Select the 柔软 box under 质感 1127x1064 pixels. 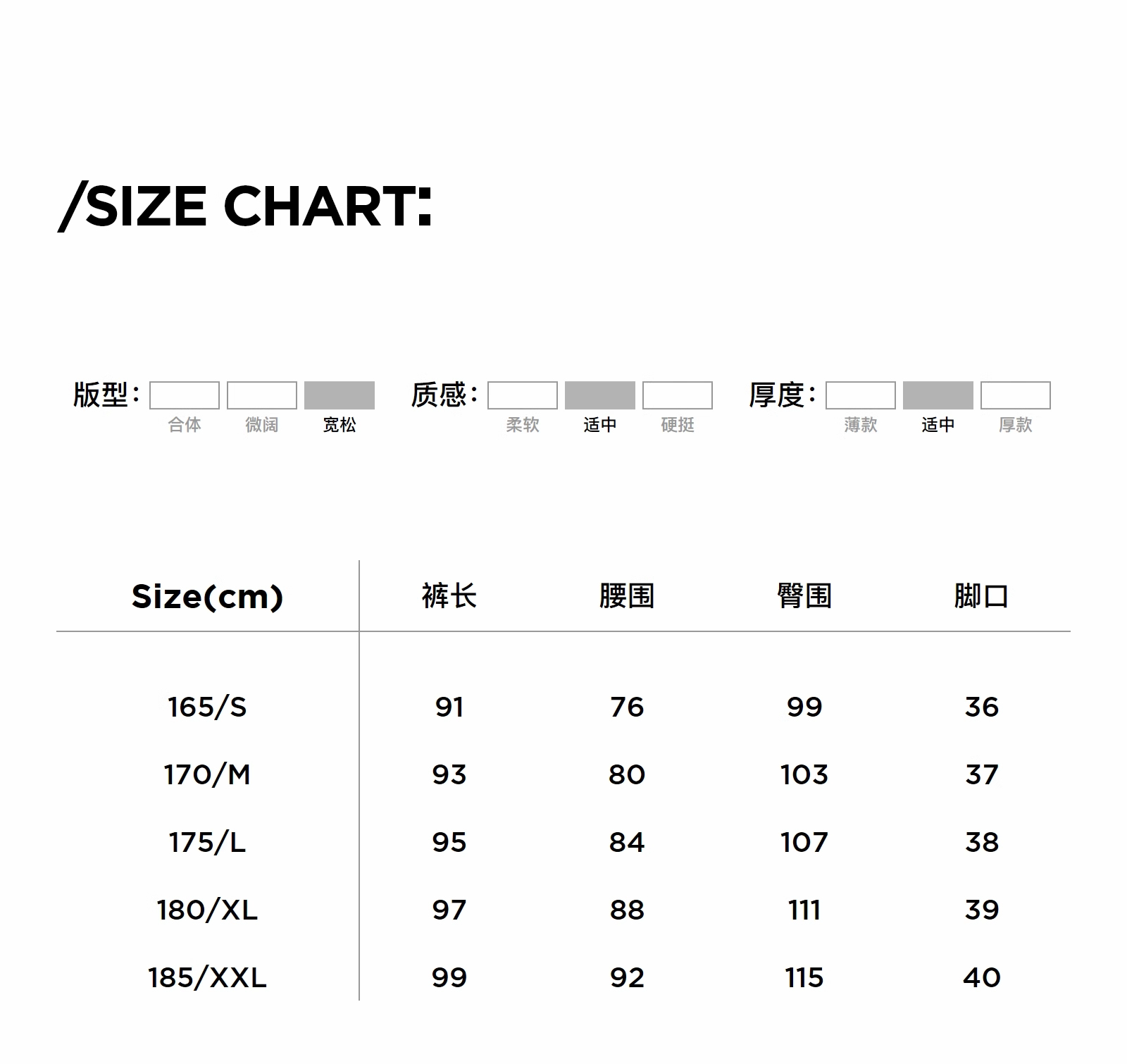point(523,395)
